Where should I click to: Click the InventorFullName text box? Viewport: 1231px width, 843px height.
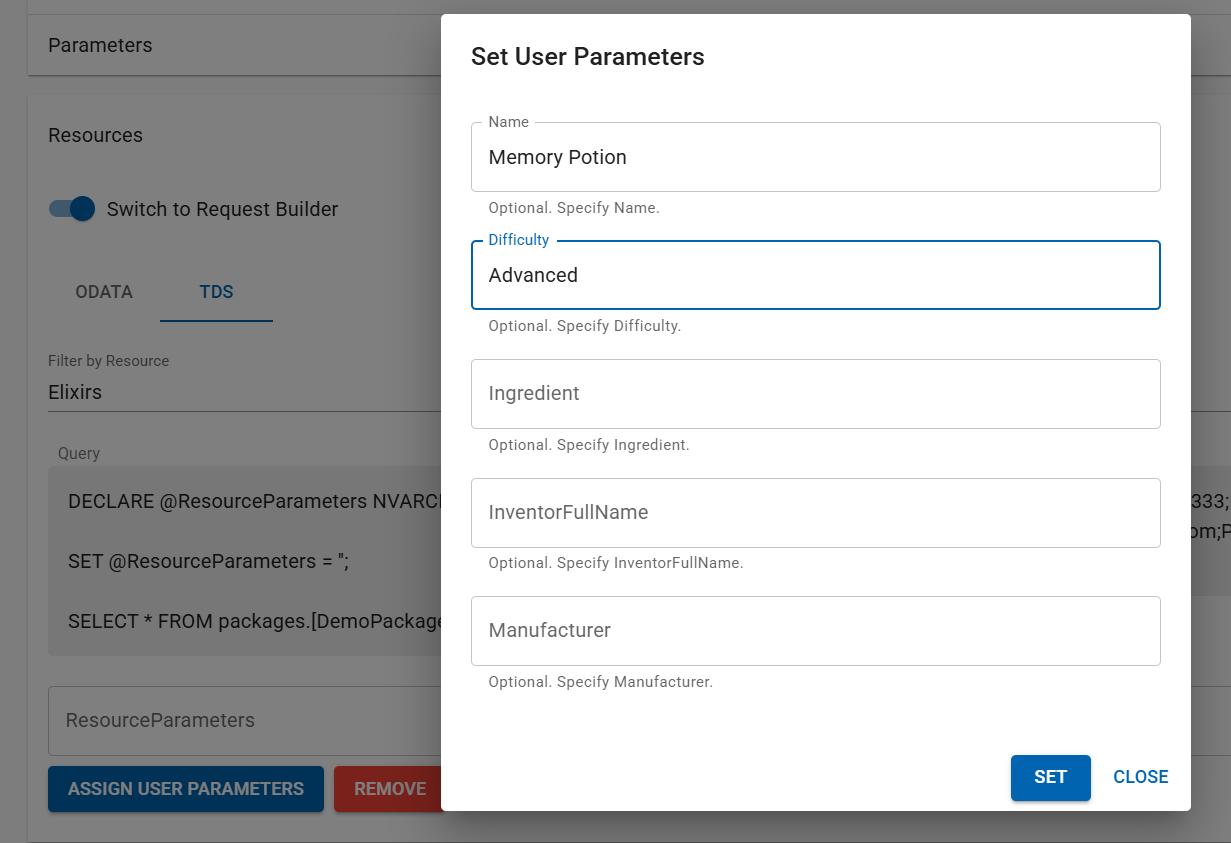pos(815,512)
